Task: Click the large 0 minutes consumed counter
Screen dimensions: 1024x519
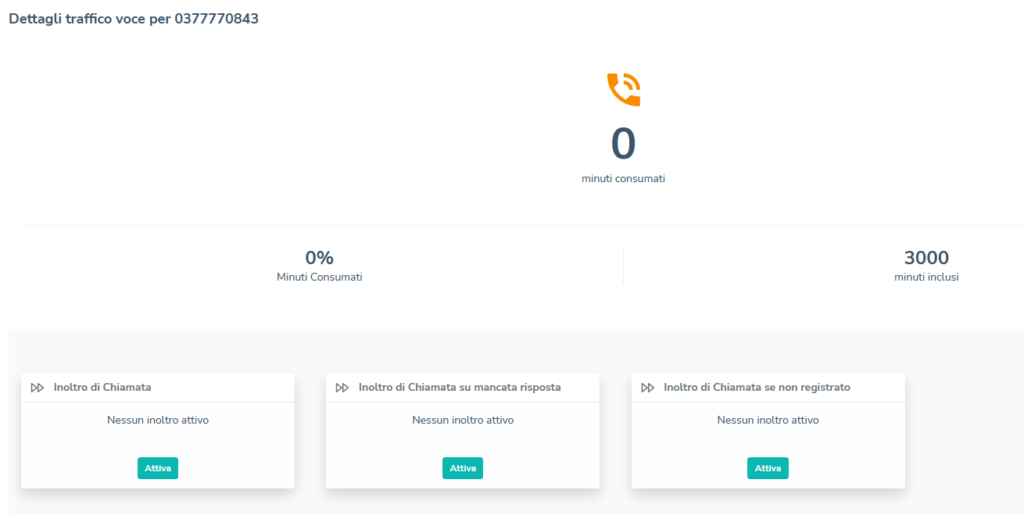Action: [x=623, y=144]
